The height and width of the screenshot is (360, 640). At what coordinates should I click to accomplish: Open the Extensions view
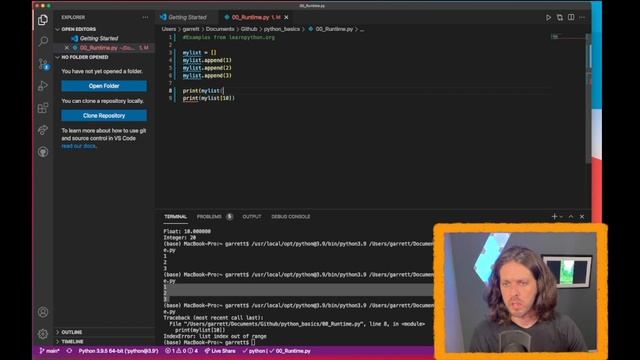tap(43, 108)
